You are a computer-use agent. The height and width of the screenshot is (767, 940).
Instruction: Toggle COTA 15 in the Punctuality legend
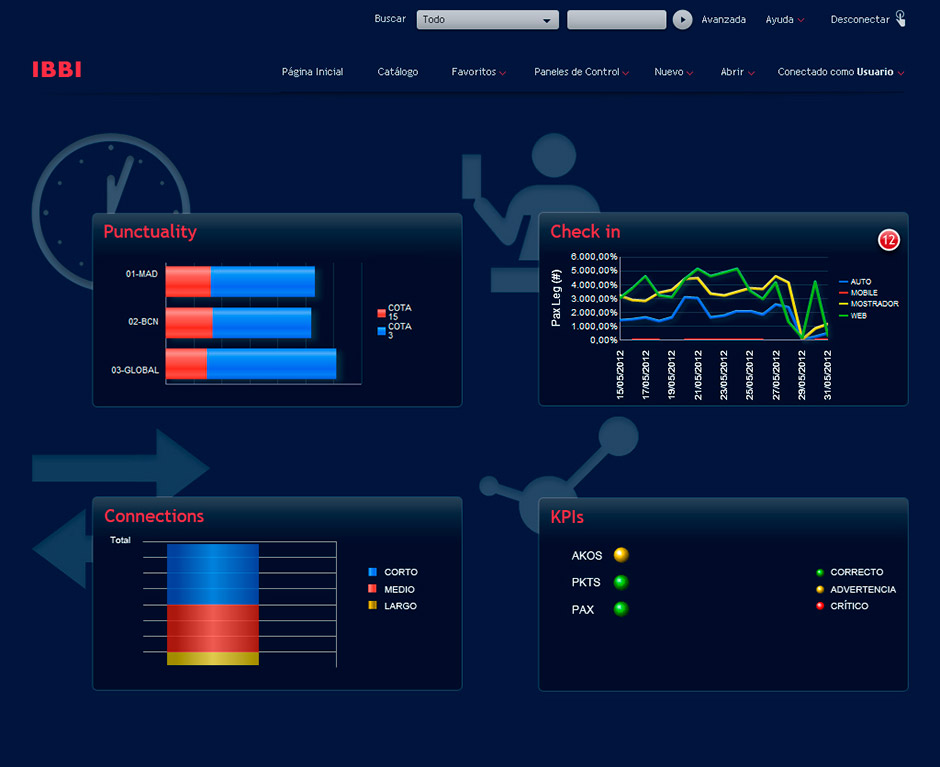click(x=388, y=312)
